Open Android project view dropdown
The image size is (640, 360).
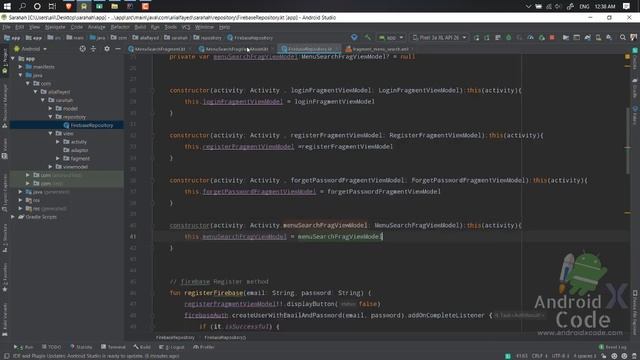click(31, 49)
